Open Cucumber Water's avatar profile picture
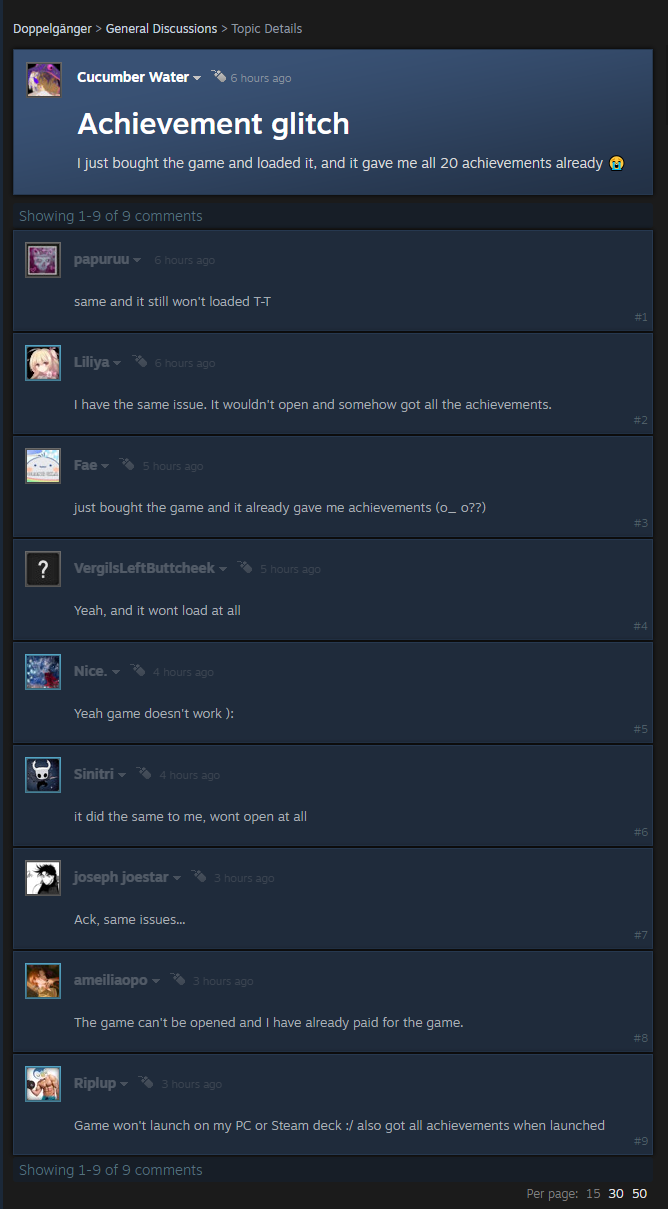The image size is (668, 1209). tap(43, 79)
